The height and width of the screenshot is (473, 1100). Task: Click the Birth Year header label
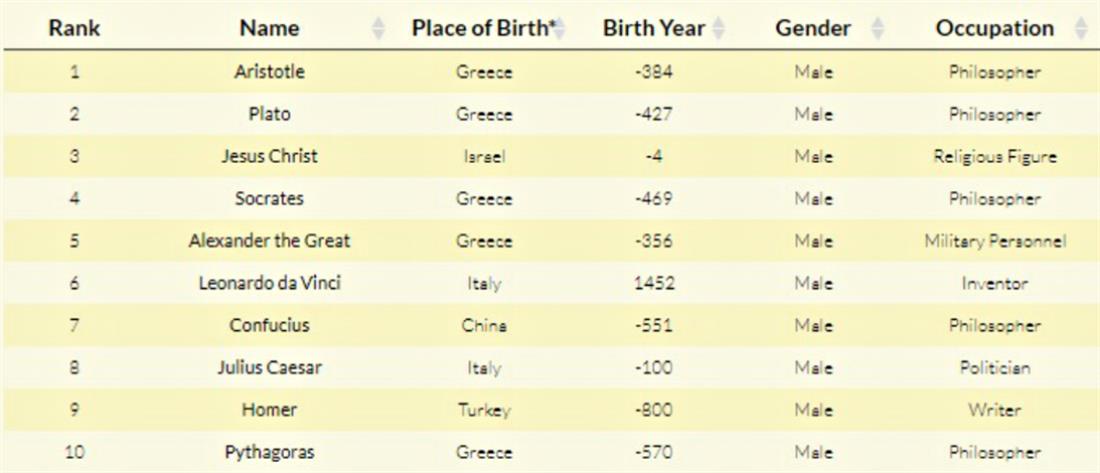pos(653,29)
